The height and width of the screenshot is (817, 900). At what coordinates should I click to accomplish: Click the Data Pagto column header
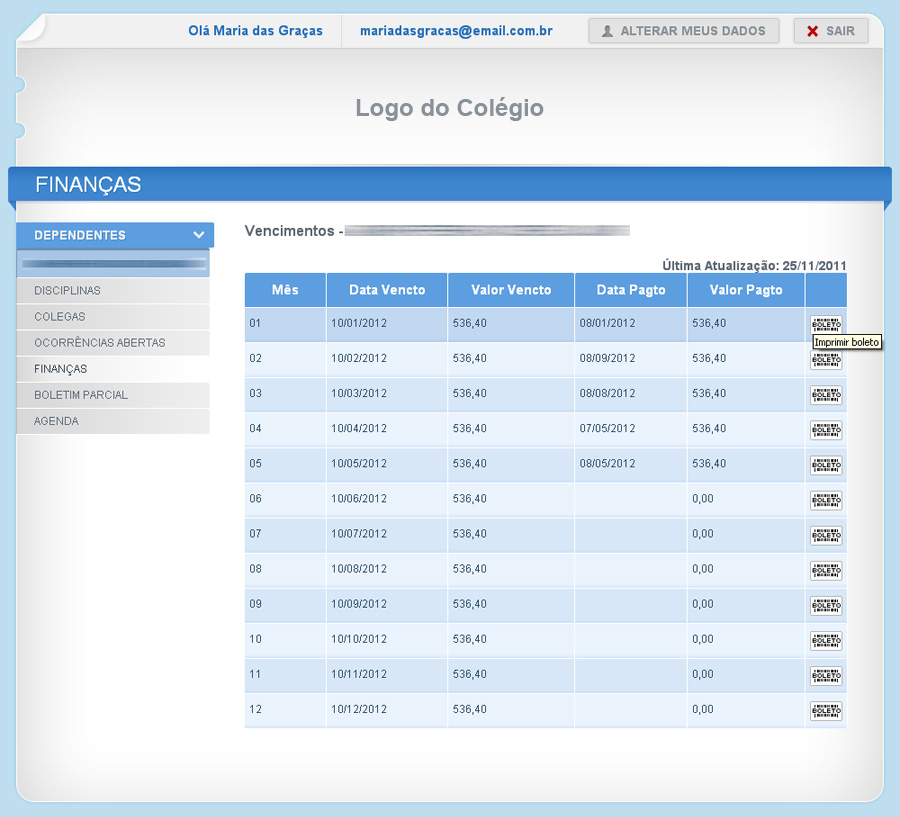[631, 290]
